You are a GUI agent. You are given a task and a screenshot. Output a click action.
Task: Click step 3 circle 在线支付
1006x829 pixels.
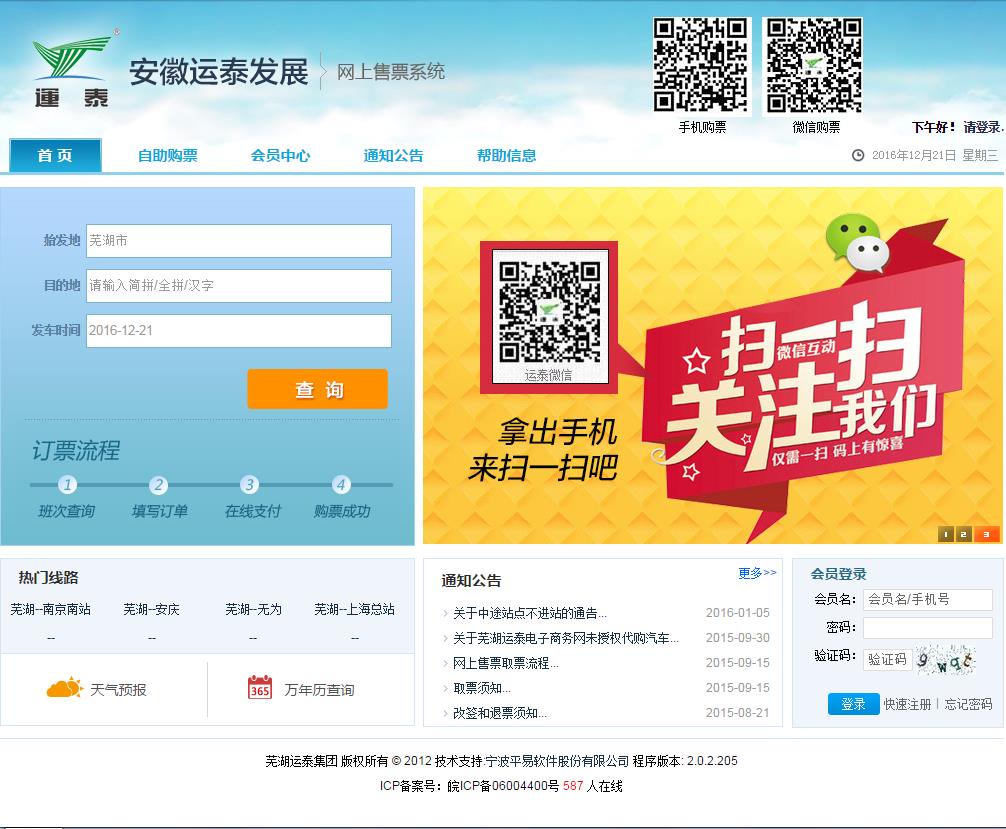click(250, 484)
